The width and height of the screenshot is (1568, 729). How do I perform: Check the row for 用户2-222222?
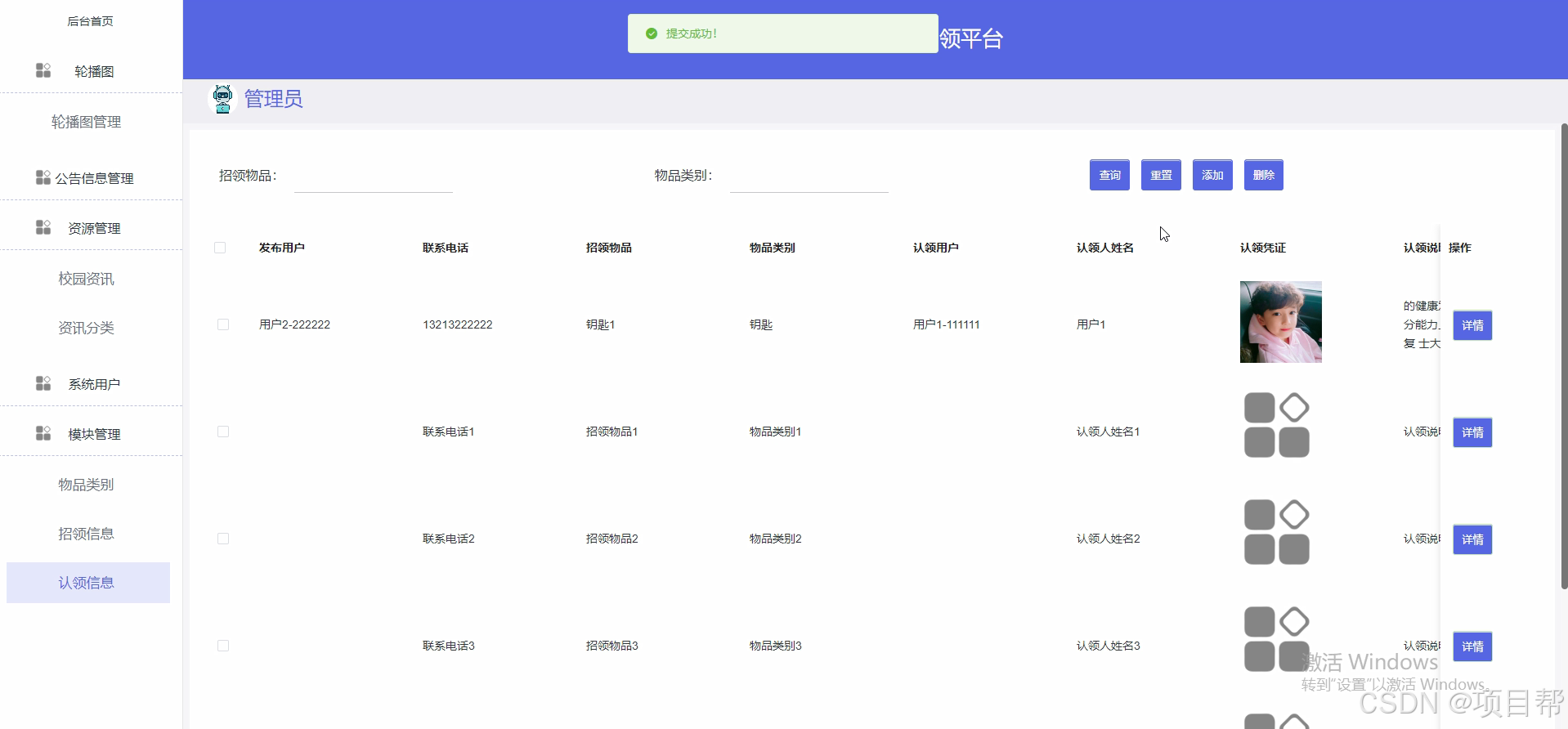[x=223, y=324]
